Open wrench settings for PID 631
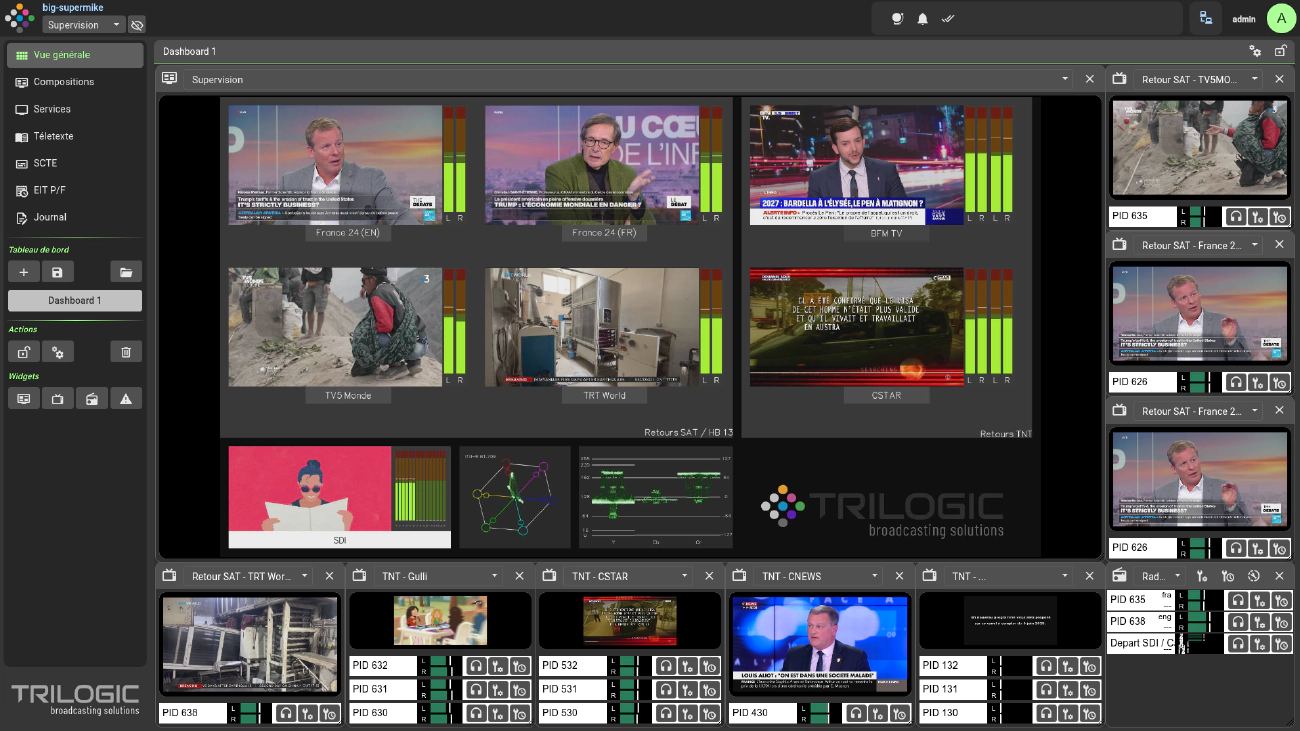This screenshot has width=1300, height=731. click(498, 689)
